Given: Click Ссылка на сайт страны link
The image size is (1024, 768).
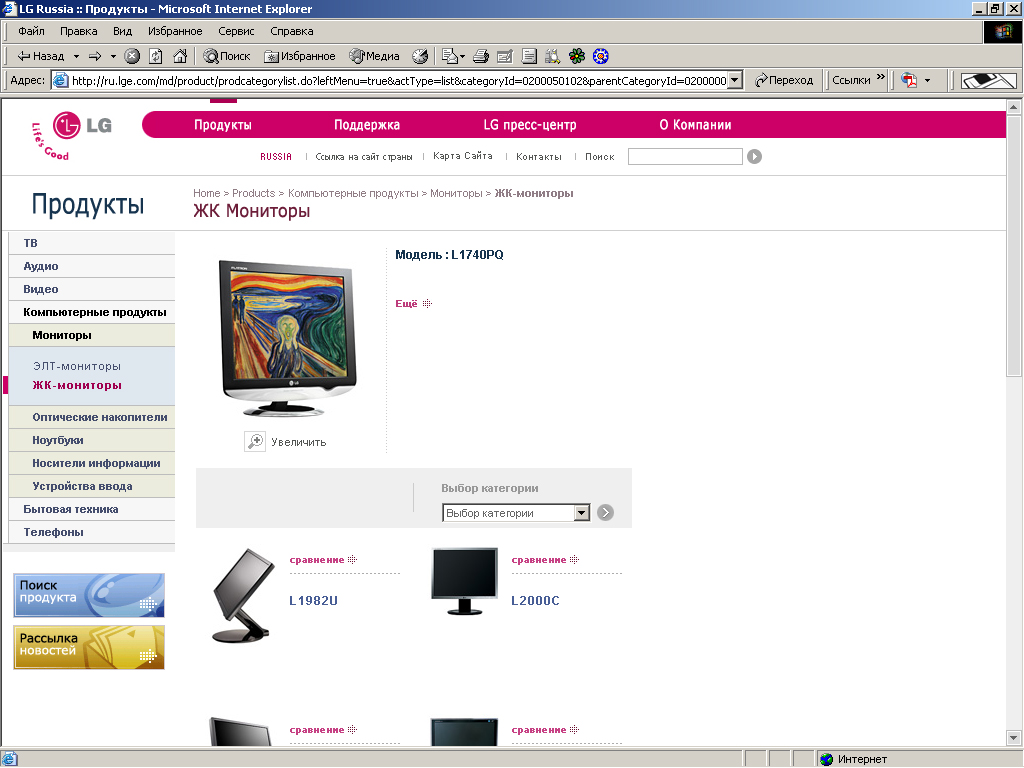Looking at the screenshot, I should [364, 157].
